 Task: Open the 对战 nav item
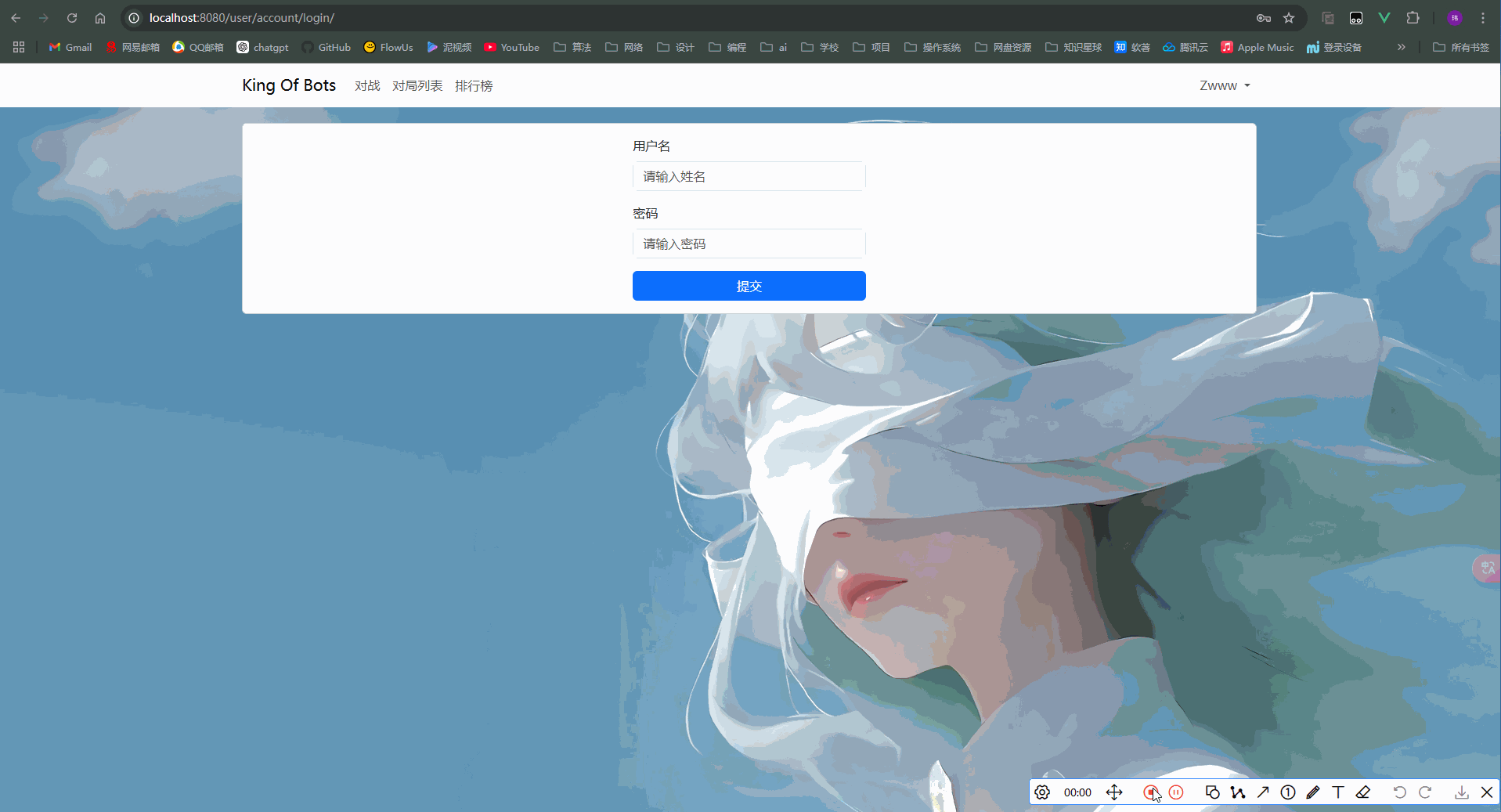pos(367,85)
